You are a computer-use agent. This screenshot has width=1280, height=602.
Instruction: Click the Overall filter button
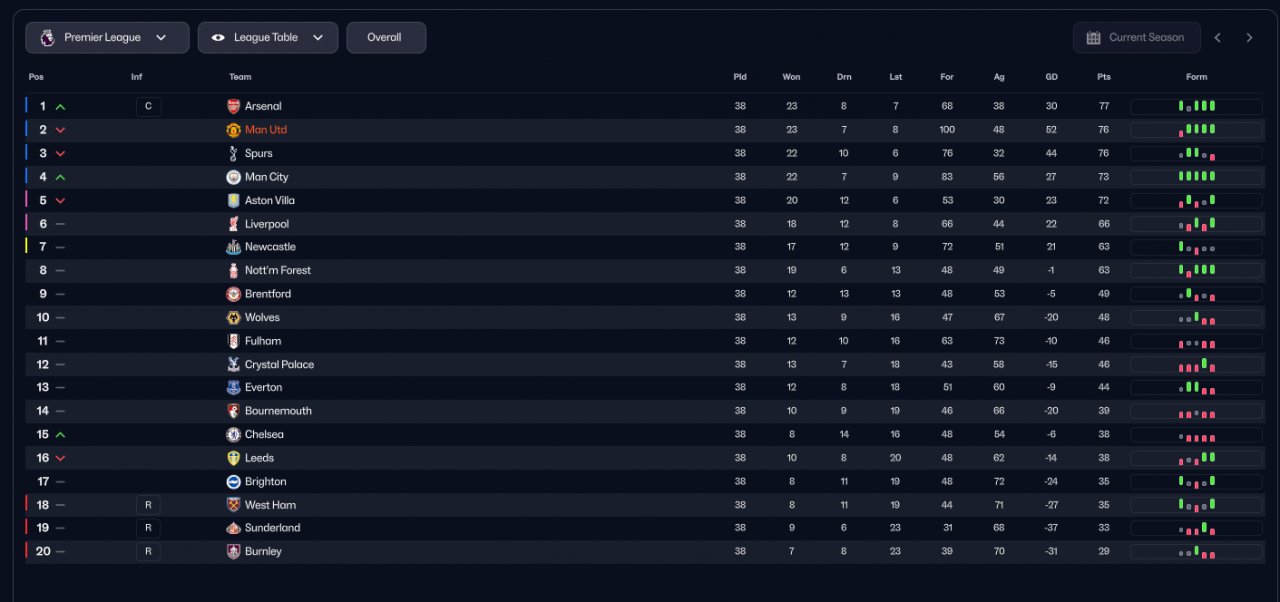click(x=385, y=38)
